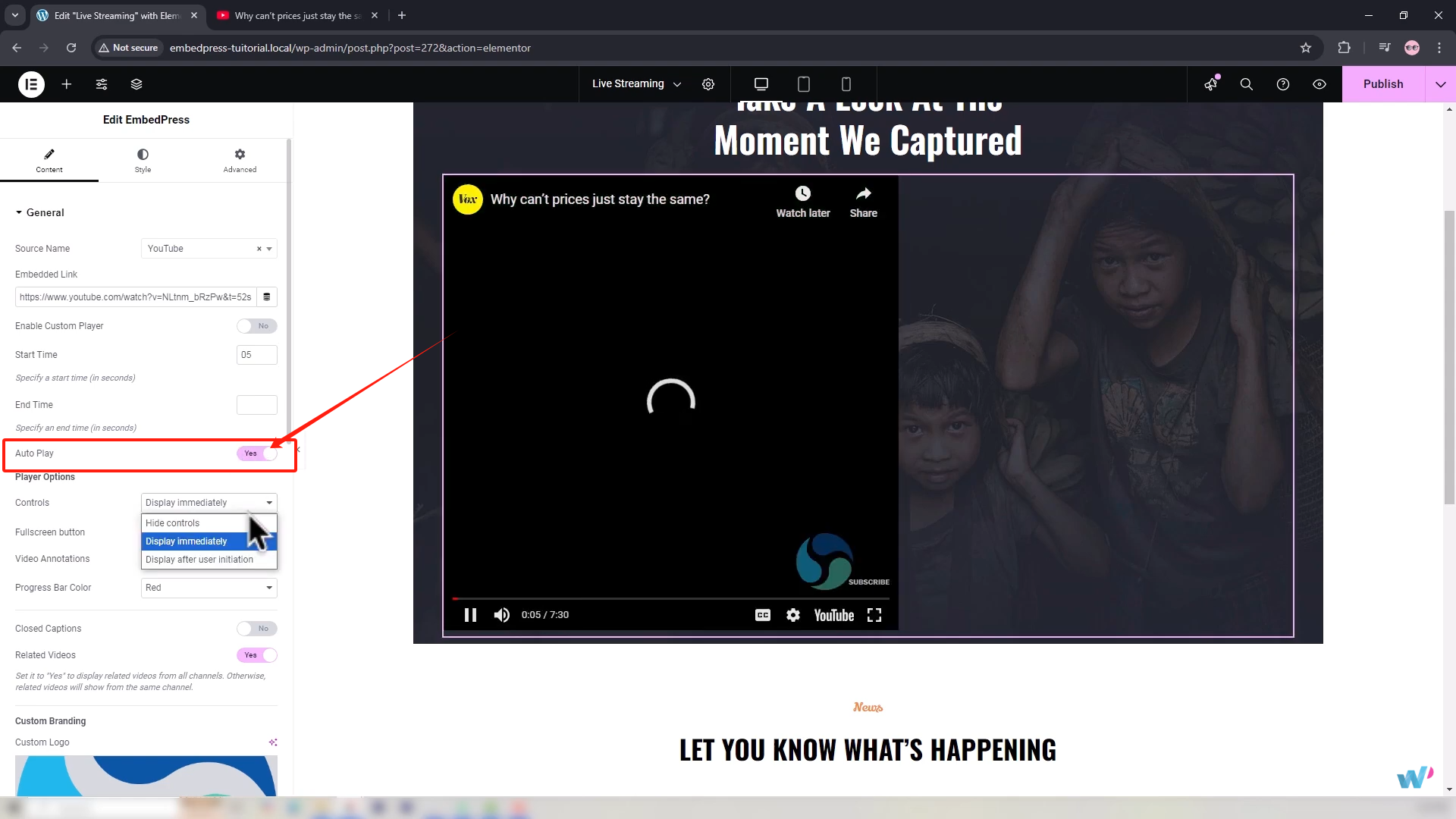Select Hide controls option
Screen dimensions: 1456x819
(x=173, y=523)
